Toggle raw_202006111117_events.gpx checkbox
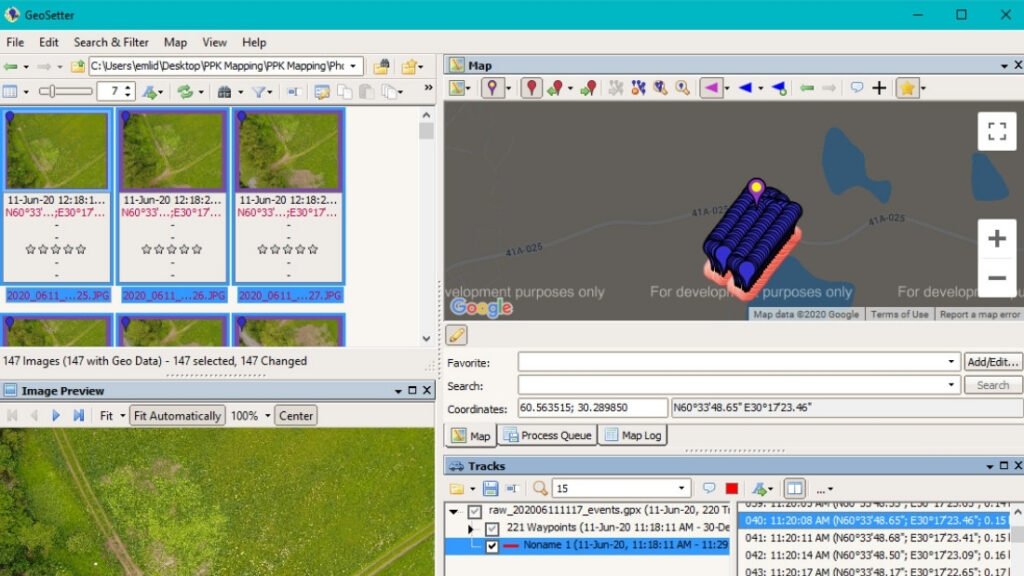1024x576 pixels. coord(475,511)
